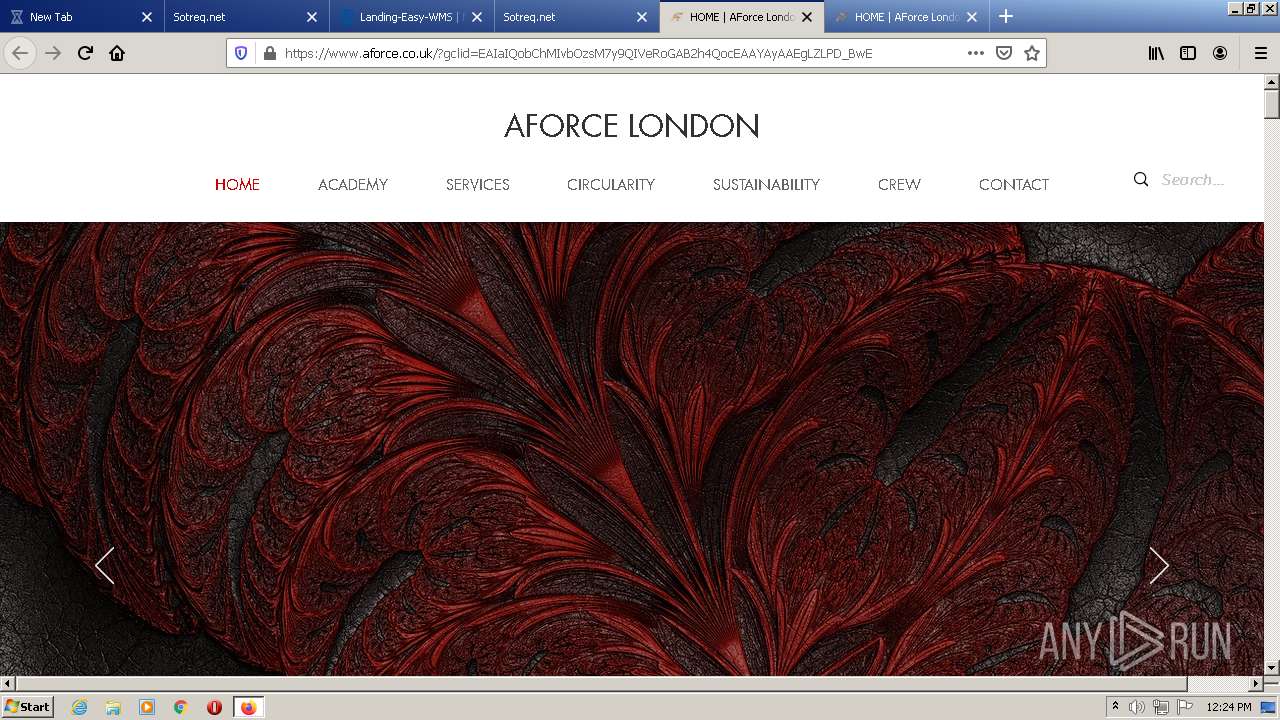Open the CREW page

(x=899, y=184)
